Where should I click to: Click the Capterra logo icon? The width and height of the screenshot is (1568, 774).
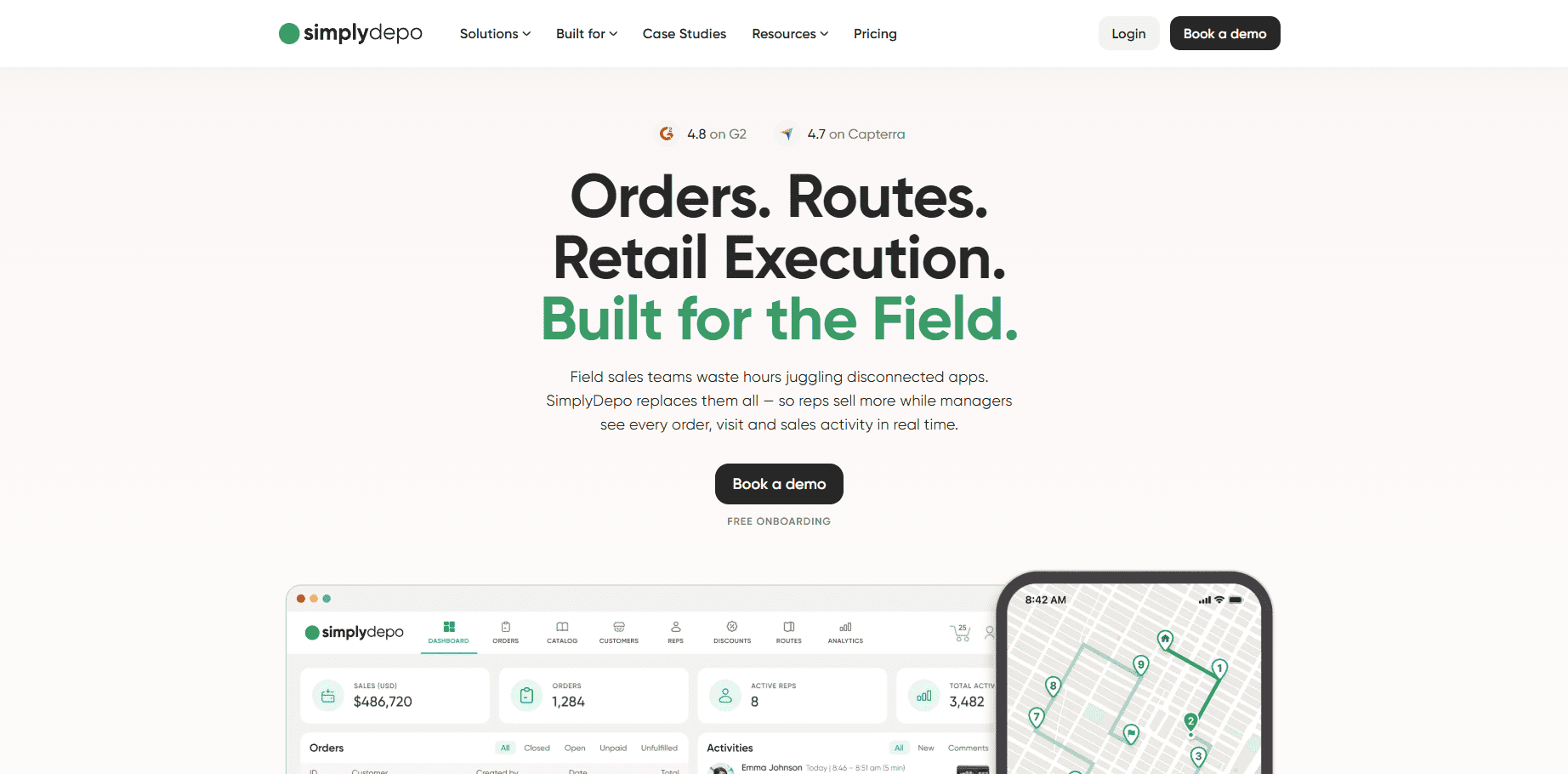click(787, 134)
